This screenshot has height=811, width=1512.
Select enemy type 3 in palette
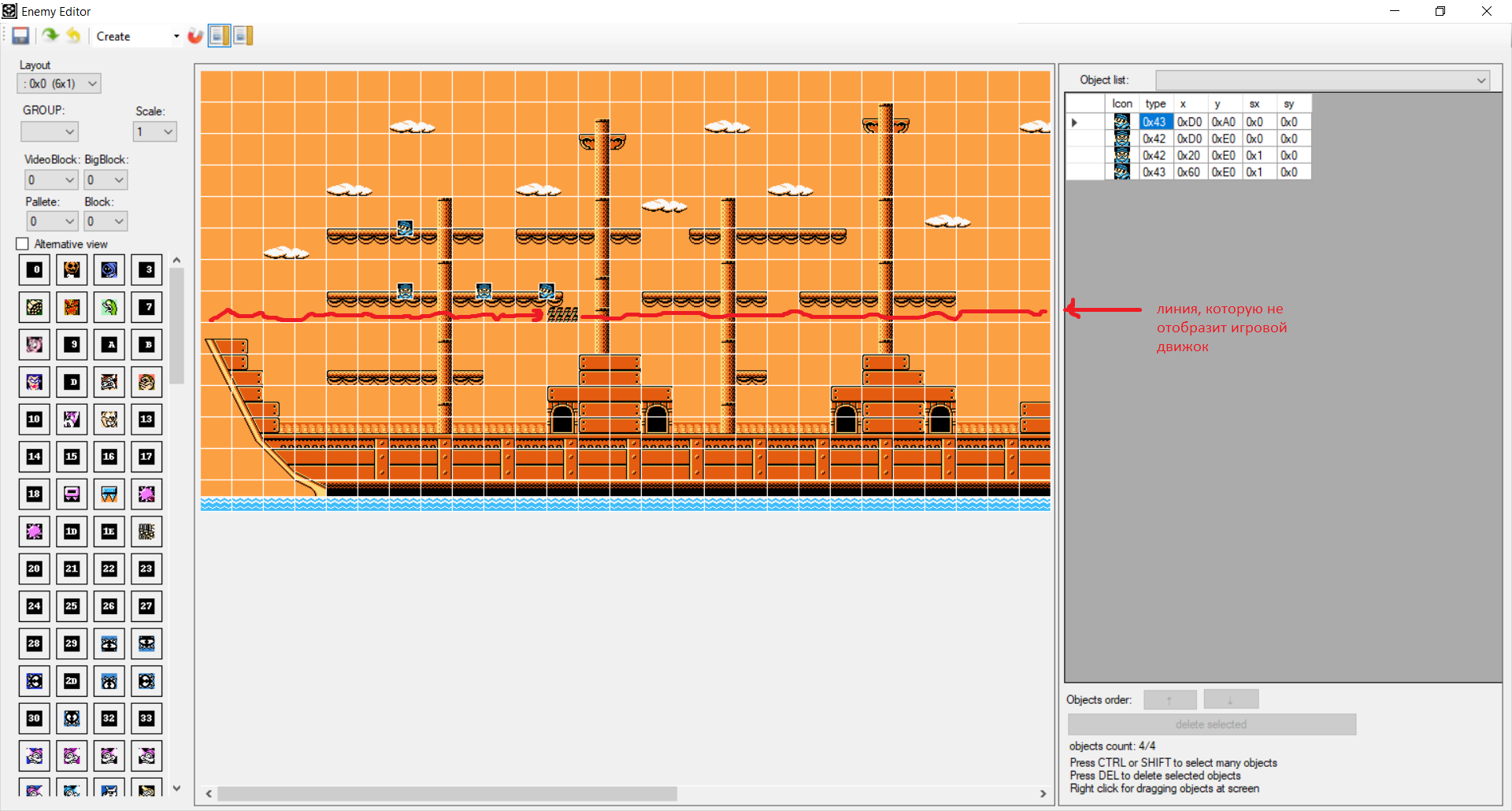pyautogui.click(x=146, y=270)
